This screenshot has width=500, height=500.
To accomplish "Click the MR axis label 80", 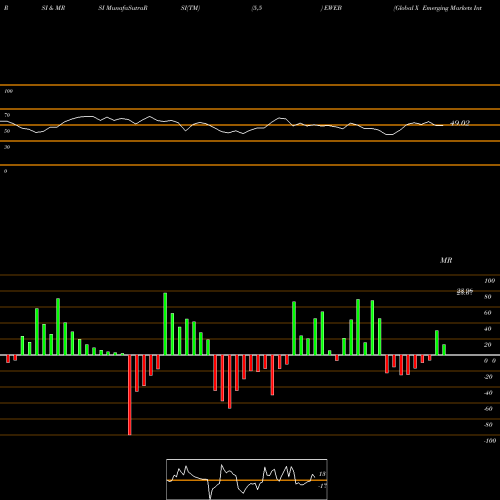I will tap(488, 297).
